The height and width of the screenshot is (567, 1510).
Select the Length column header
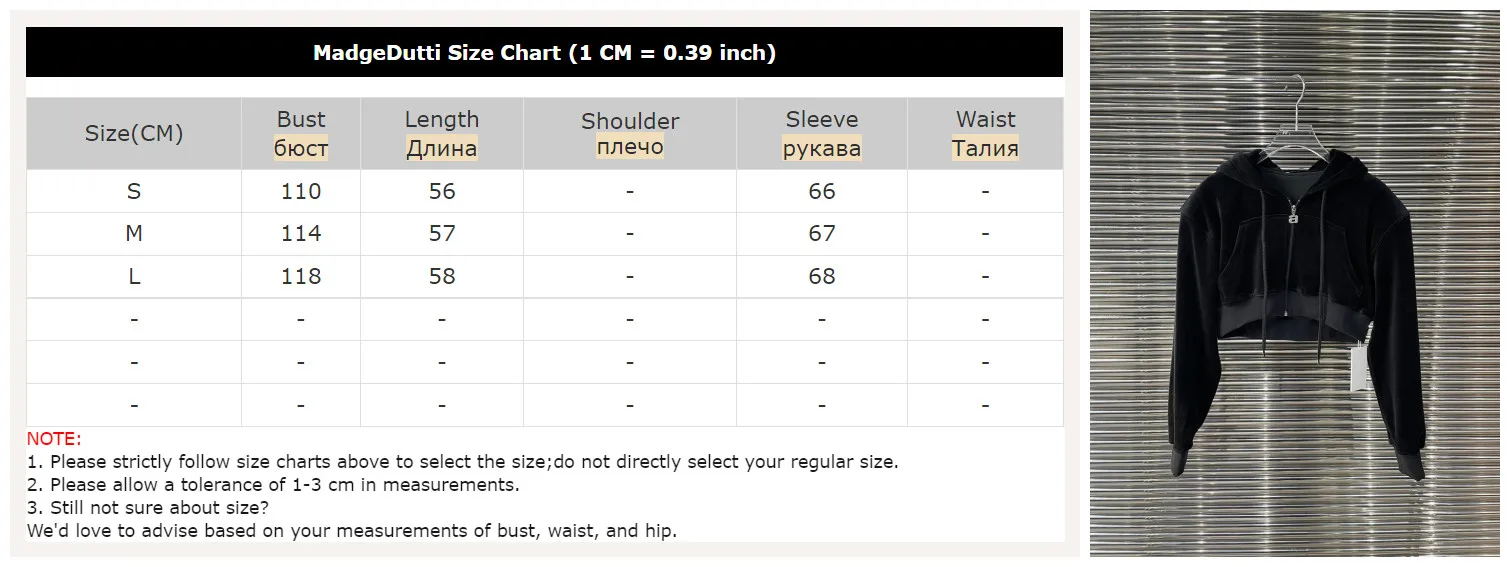[442, 134]
